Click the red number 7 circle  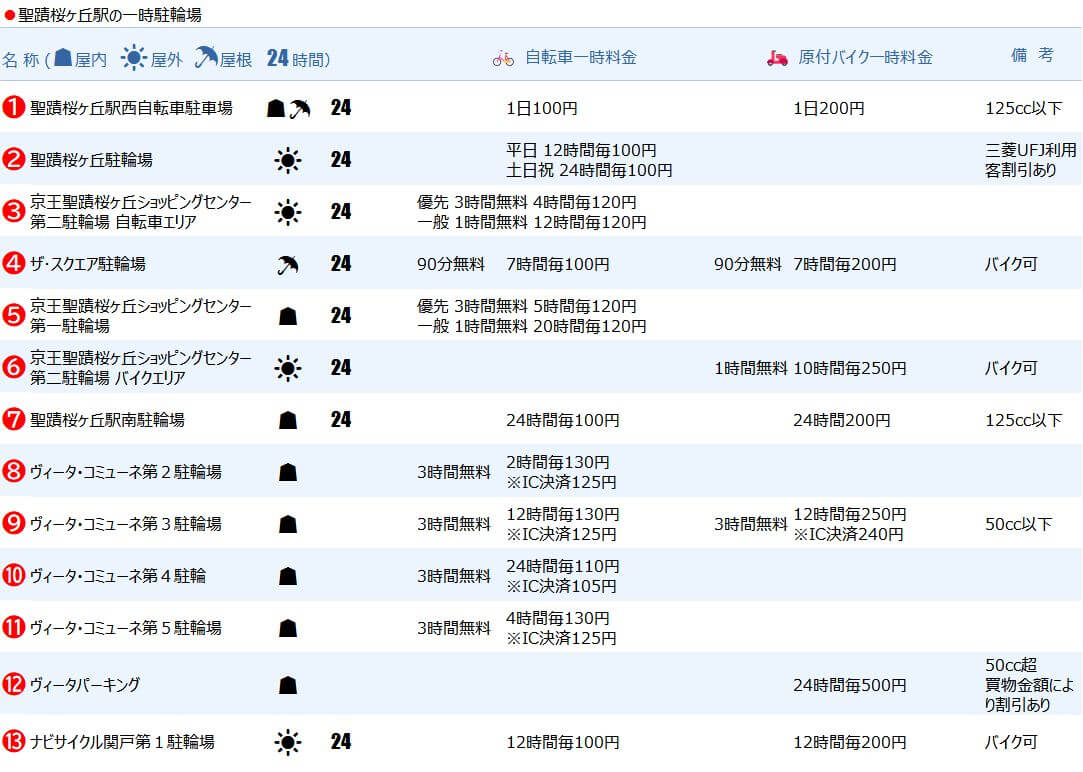(14, 420)
